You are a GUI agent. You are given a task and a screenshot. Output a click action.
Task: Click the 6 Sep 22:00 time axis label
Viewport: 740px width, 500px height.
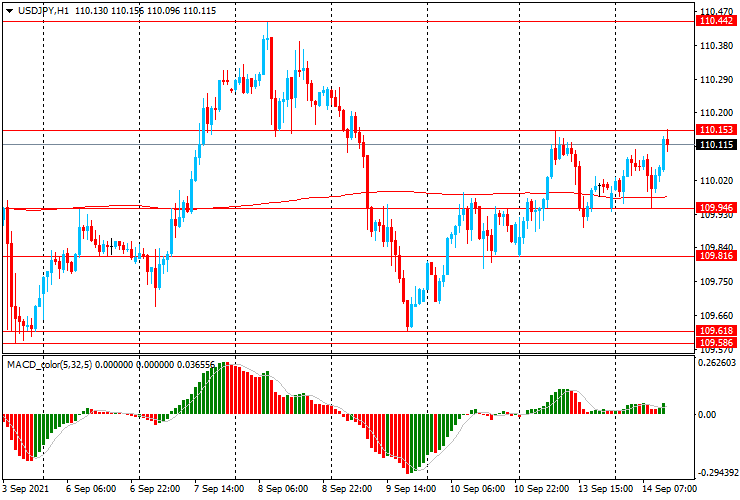(x=155, y=489)
